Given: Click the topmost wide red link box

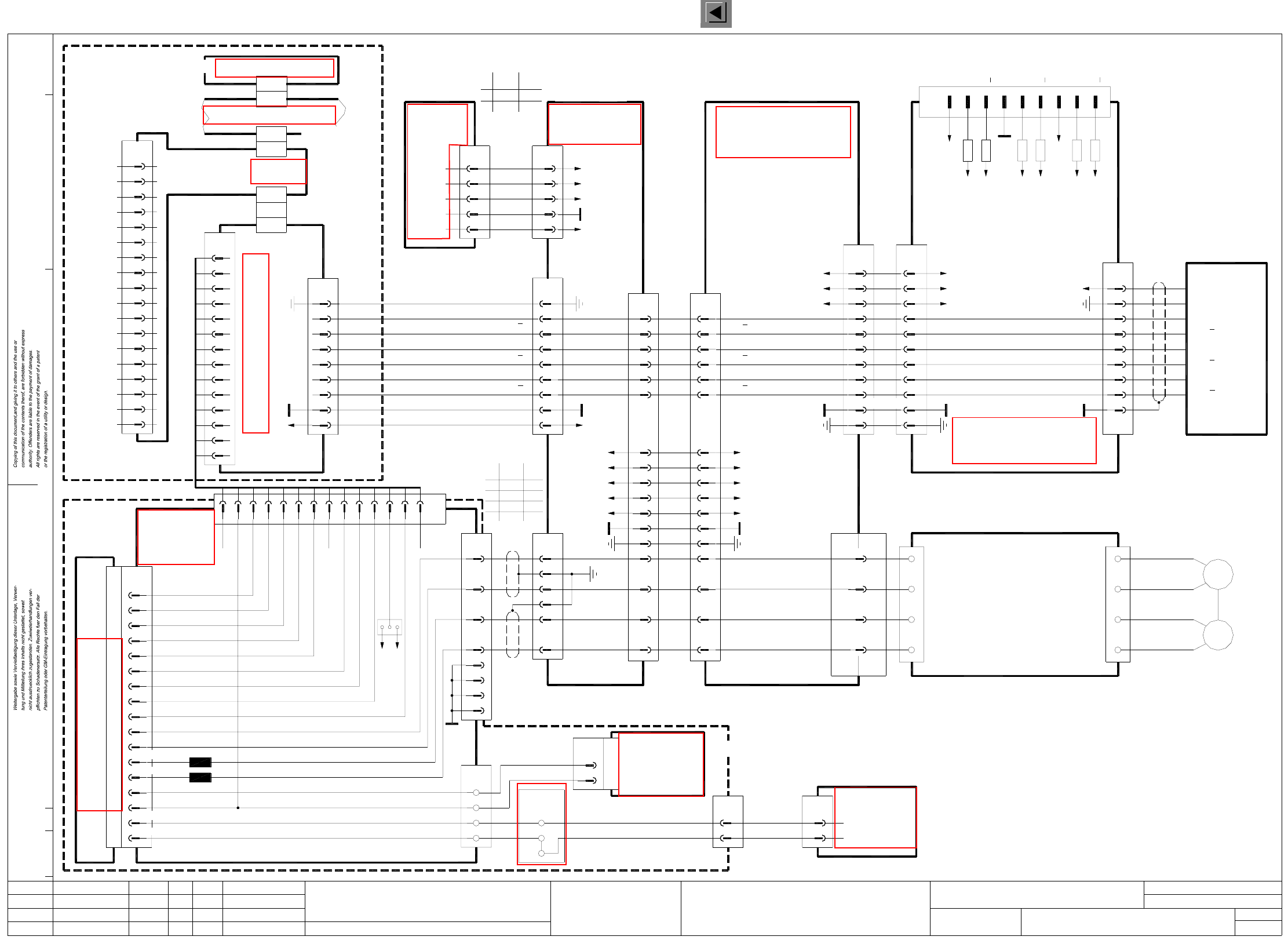Looking at the screenshot, I should coord(274,68).
